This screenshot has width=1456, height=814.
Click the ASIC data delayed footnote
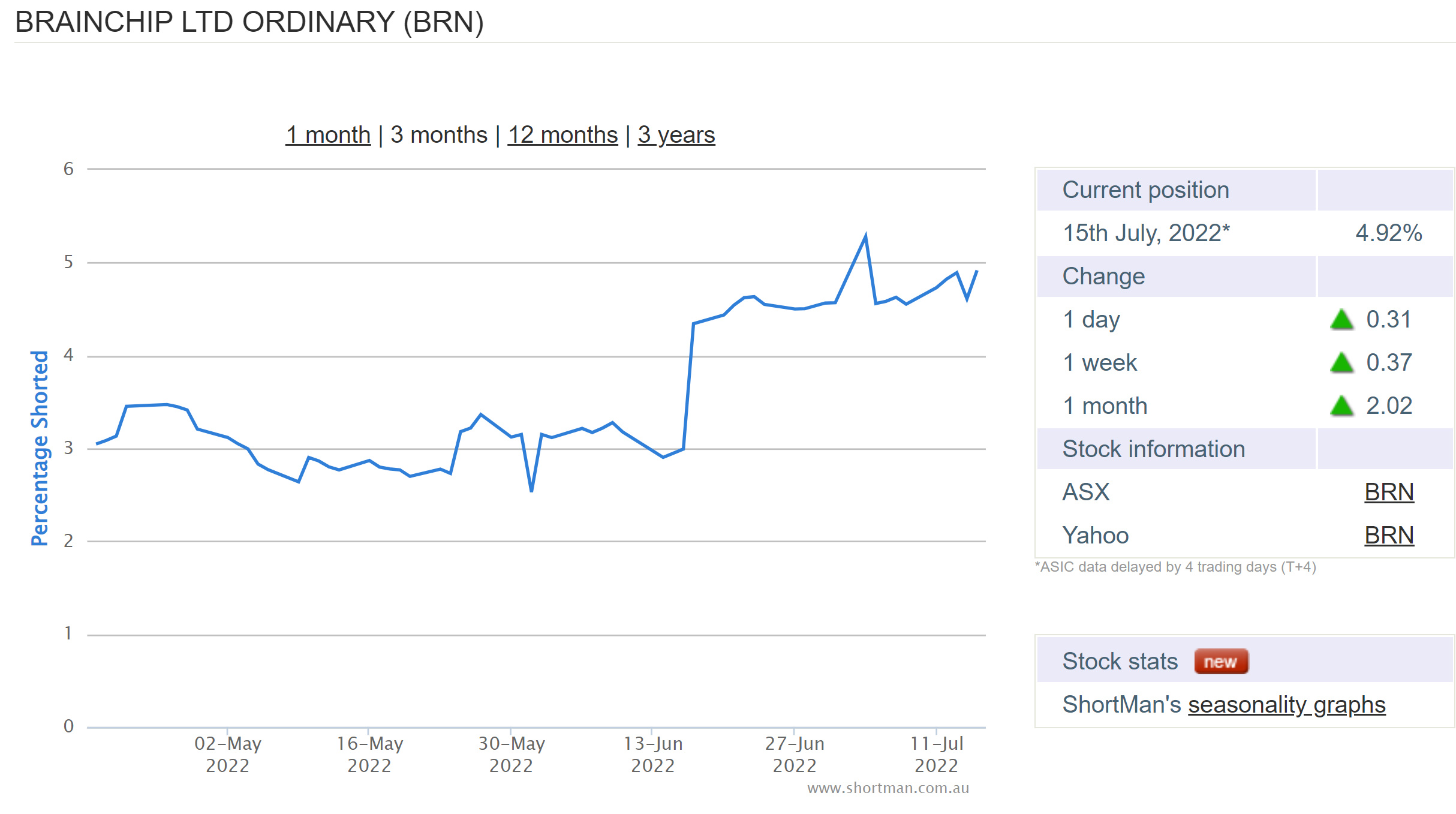tap(1175, 567)
